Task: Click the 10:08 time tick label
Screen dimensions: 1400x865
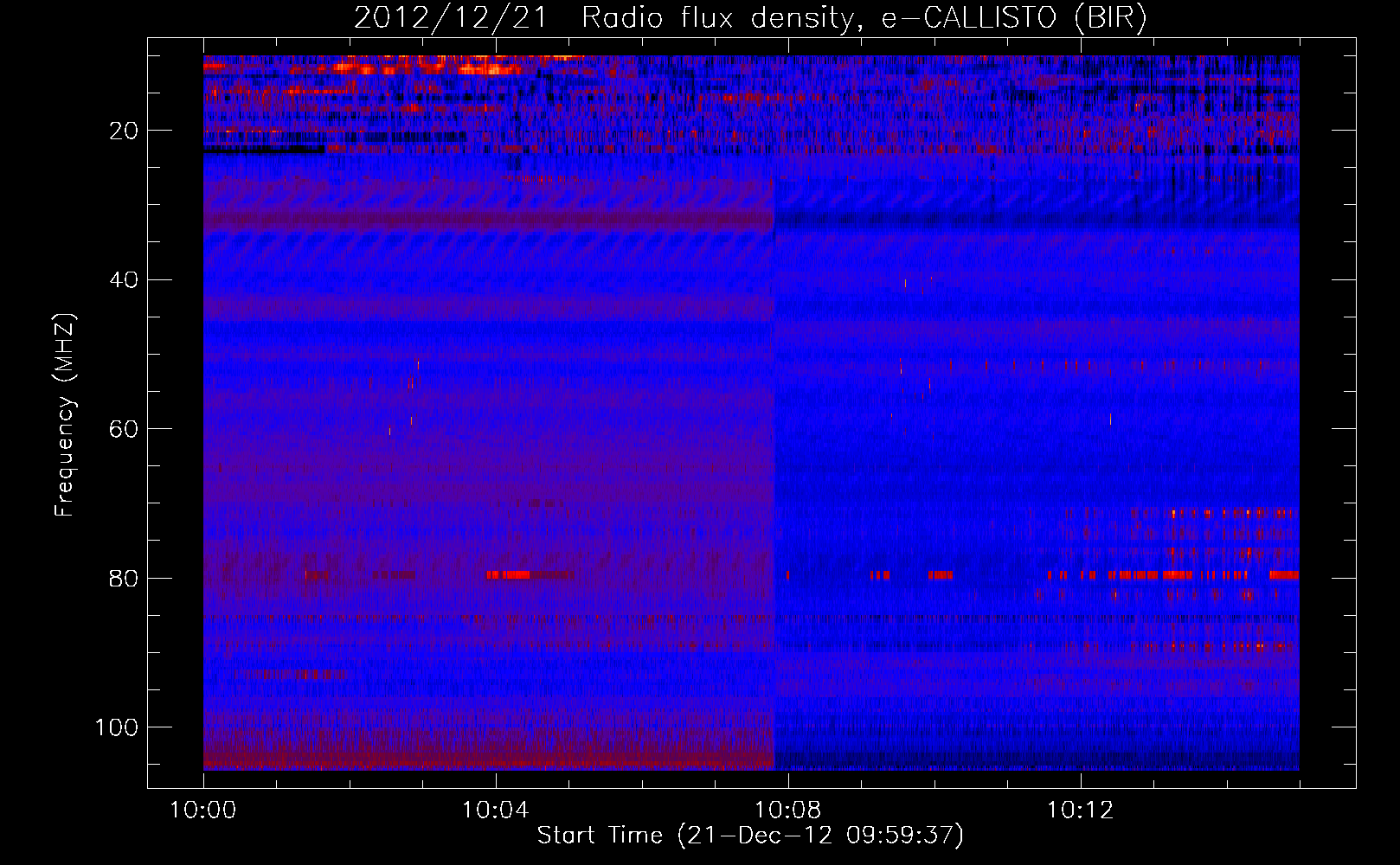Action: click(x=788, y=811)
